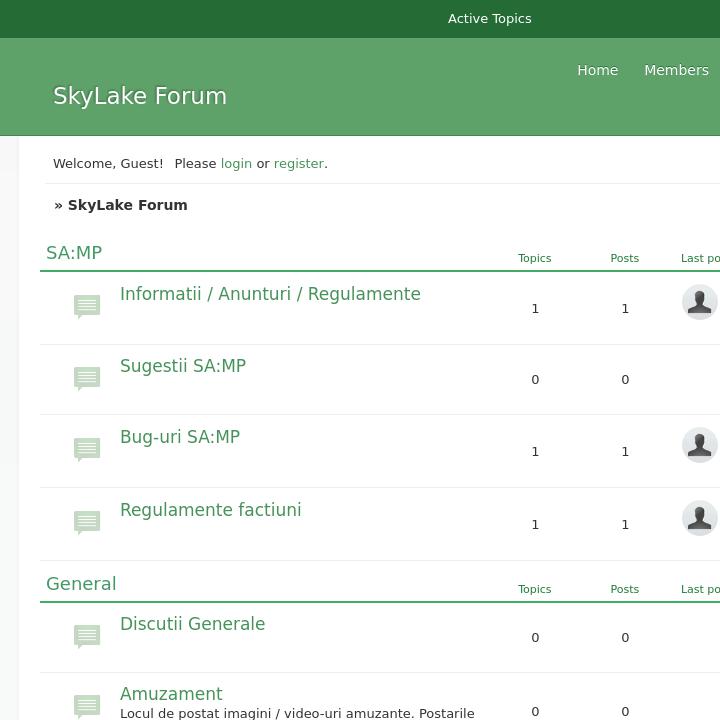Click the Amuzament board icon
The width and height of the screenshot is (720, 720).
click(87, 705)
